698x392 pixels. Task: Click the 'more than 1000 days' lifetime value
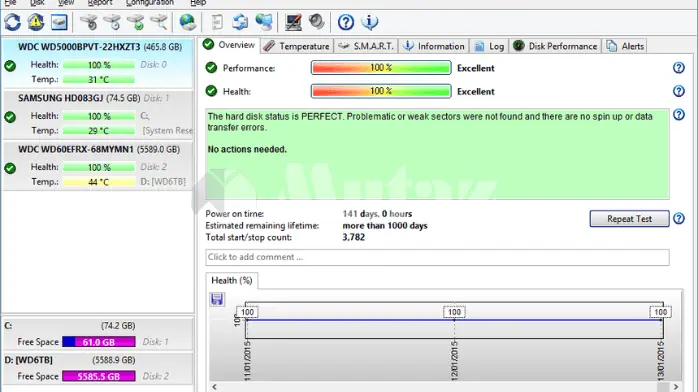[x=385, y=226]
